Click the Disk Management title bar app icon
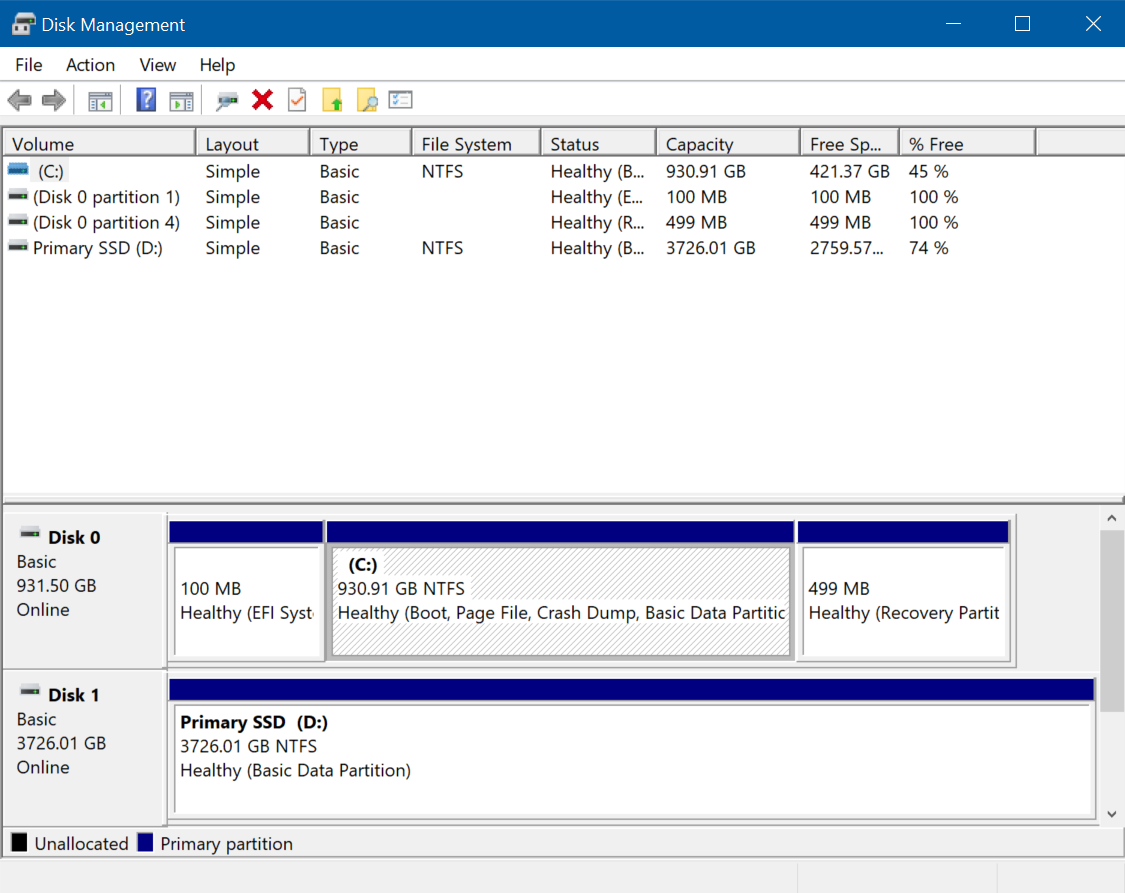 coord(23,24)
